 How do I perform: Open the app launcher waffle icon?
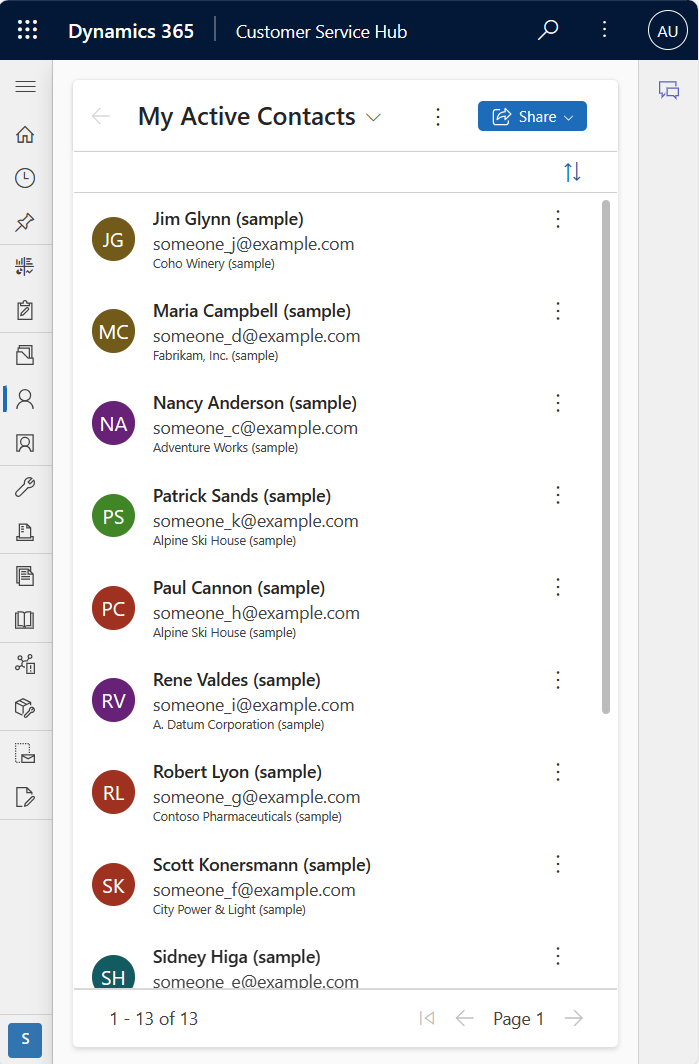[27, 30]
